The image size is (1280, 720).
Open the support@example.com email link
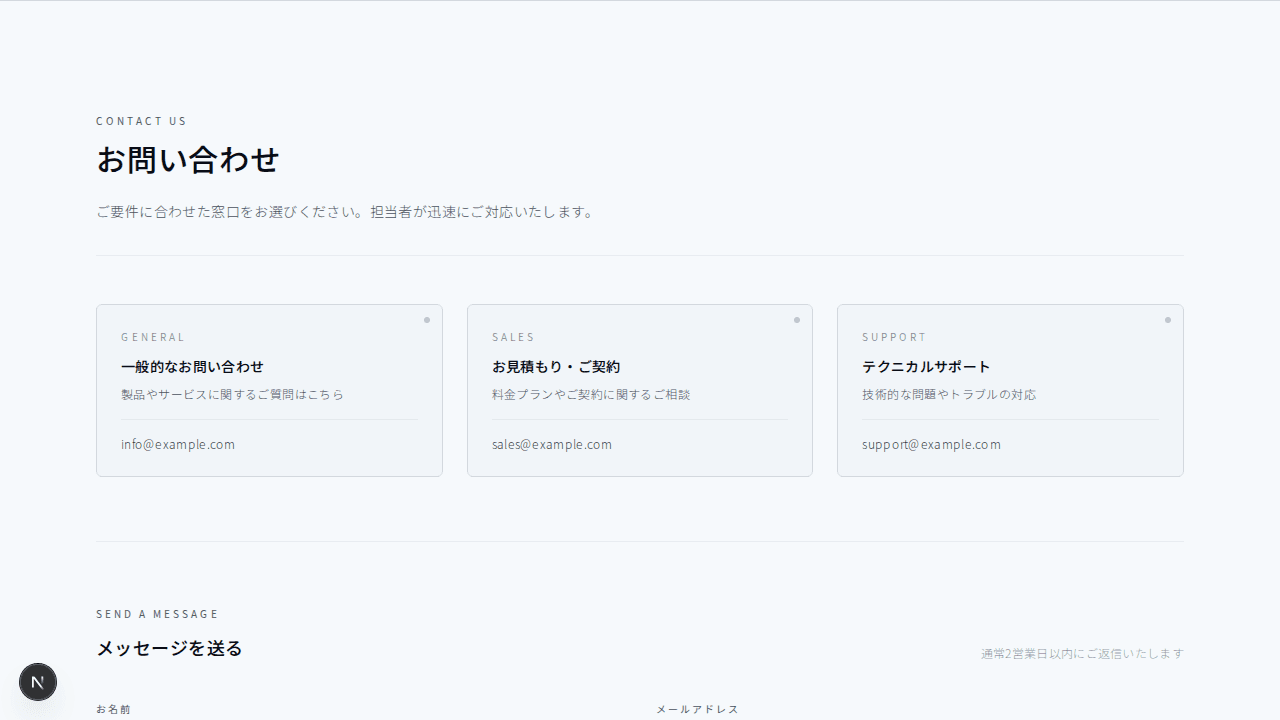931,445
